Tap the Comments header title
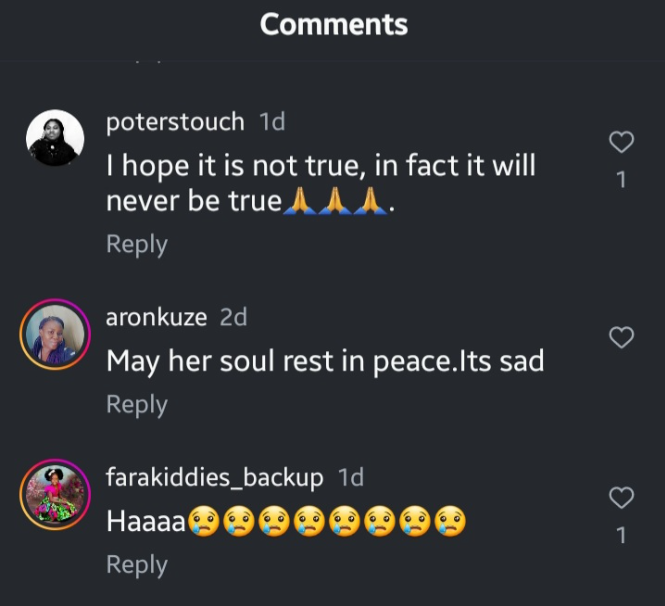 pos(334,25)
